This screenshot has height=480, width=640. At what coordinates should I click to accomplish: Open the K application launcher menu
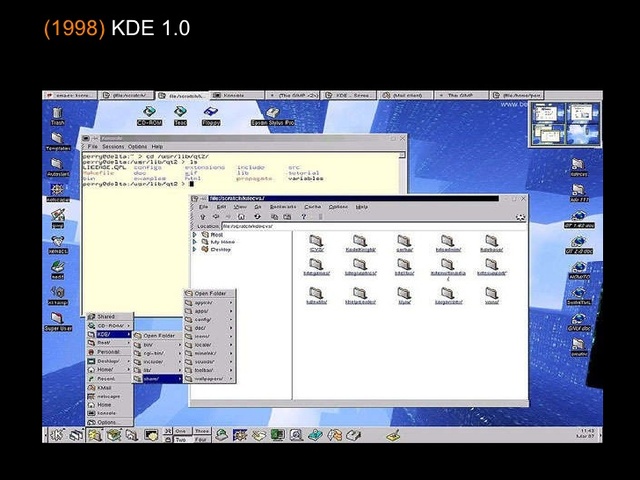56,435
